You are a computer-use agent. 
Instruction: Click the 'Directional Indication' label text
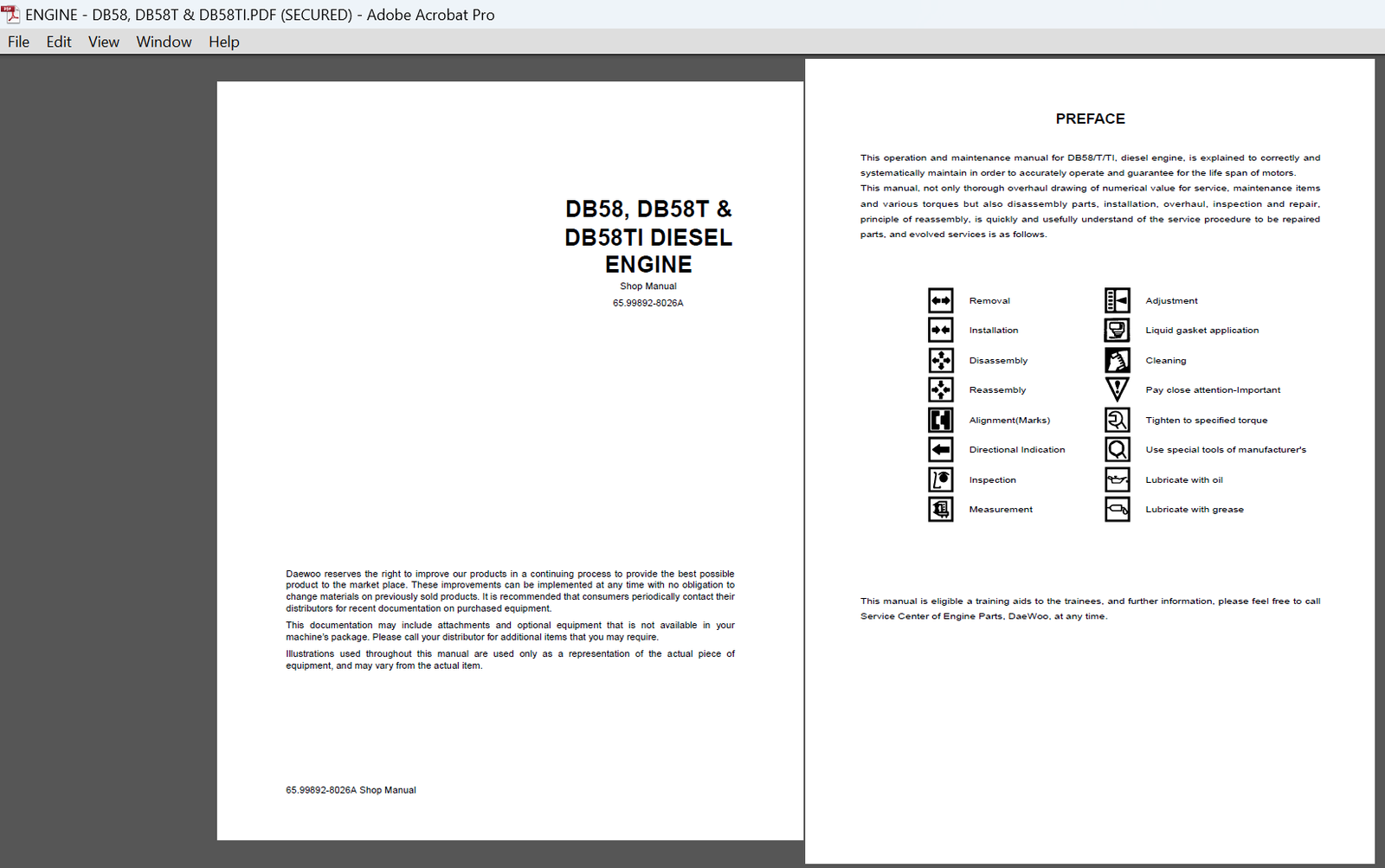1017,450
